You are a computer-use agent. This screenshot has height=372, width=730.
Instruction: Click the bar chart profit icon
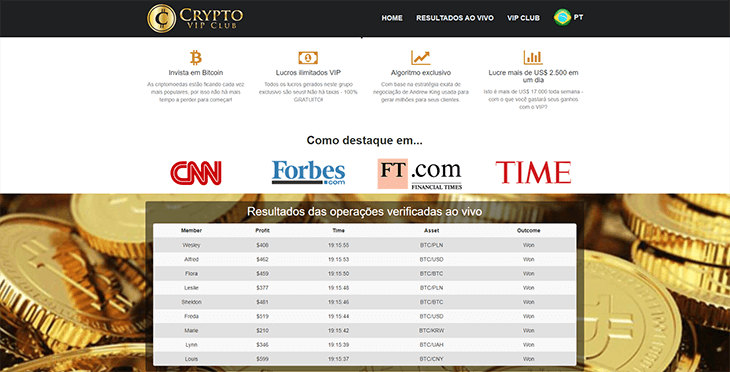click(x=533, y=58)
